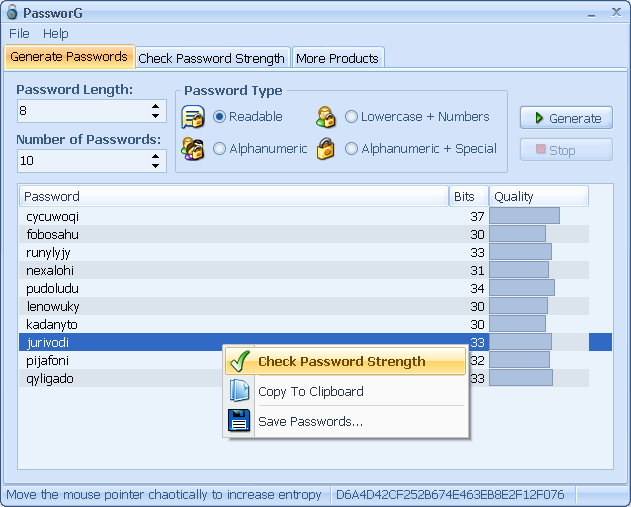The image size is (631, 507).
Task: Click the mouse pointer entropy status message
Action: point(164,494)
